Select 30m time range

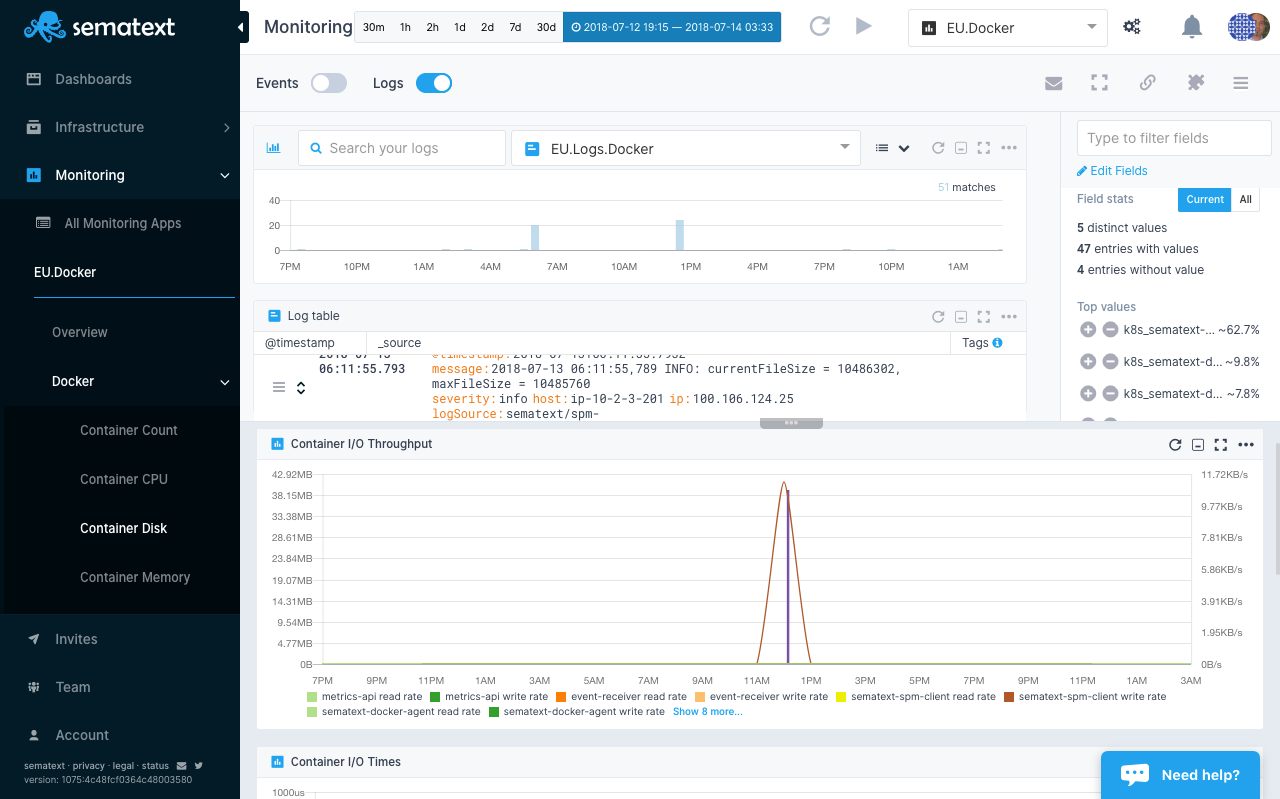point(373,27)
